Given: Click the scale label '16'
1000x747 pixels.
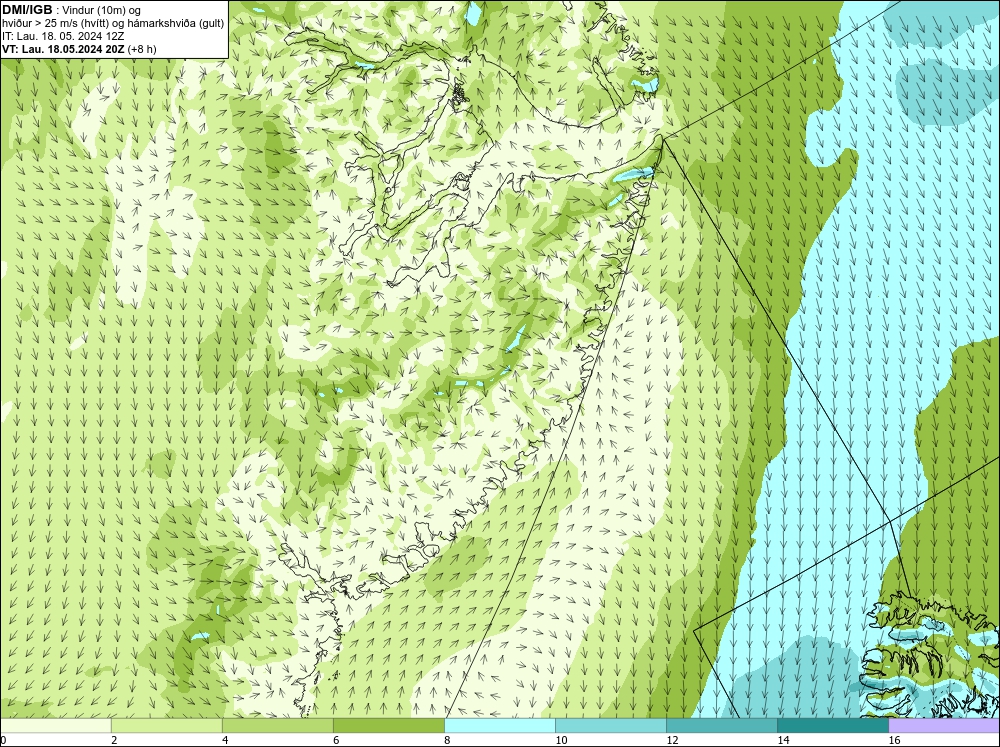Looking at the screenshot, I should click(894, 740).
